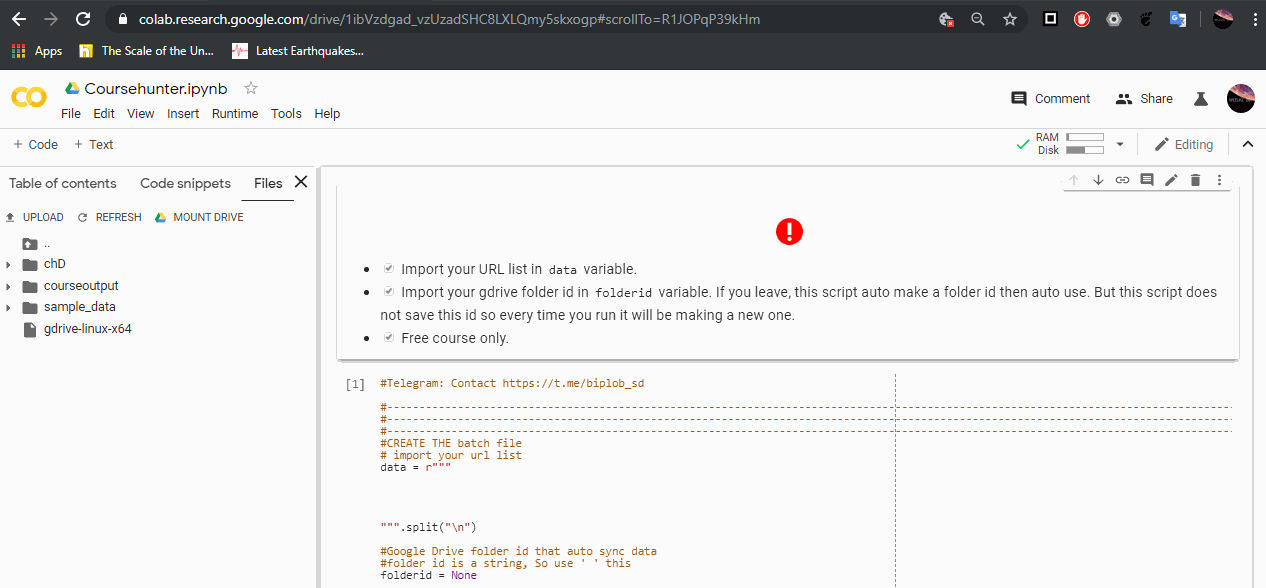Open the Apps bookmark
This screenshot has height=588, width=1266.
(x=37, y=51)
